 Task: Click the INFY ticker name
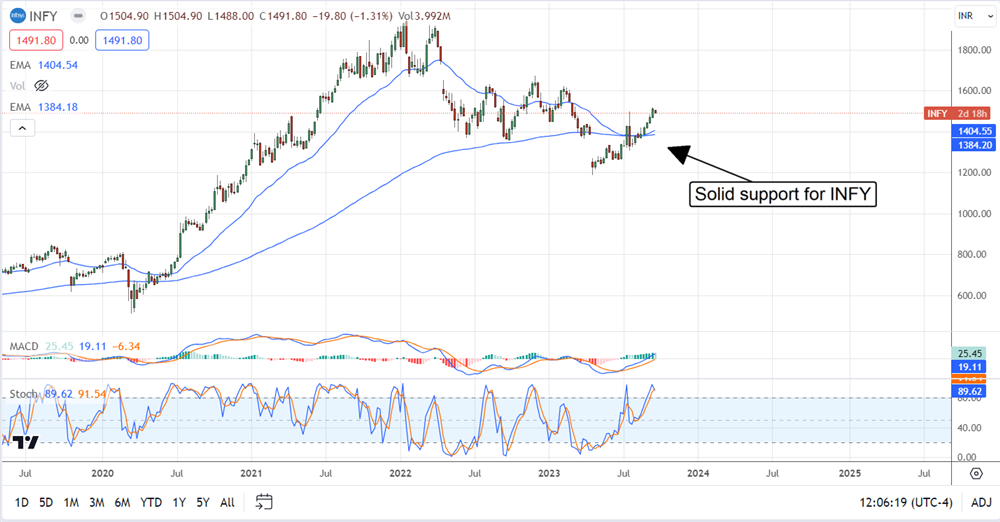43,16
